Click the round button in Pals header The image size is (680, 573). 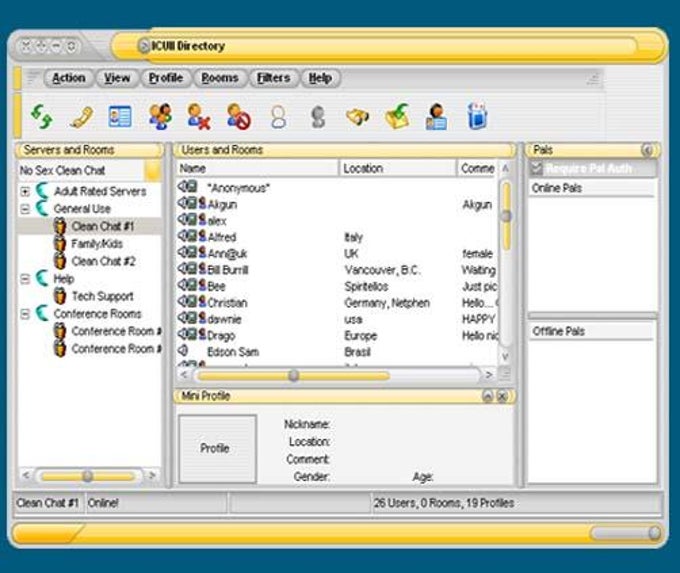[x=647, y=150]
